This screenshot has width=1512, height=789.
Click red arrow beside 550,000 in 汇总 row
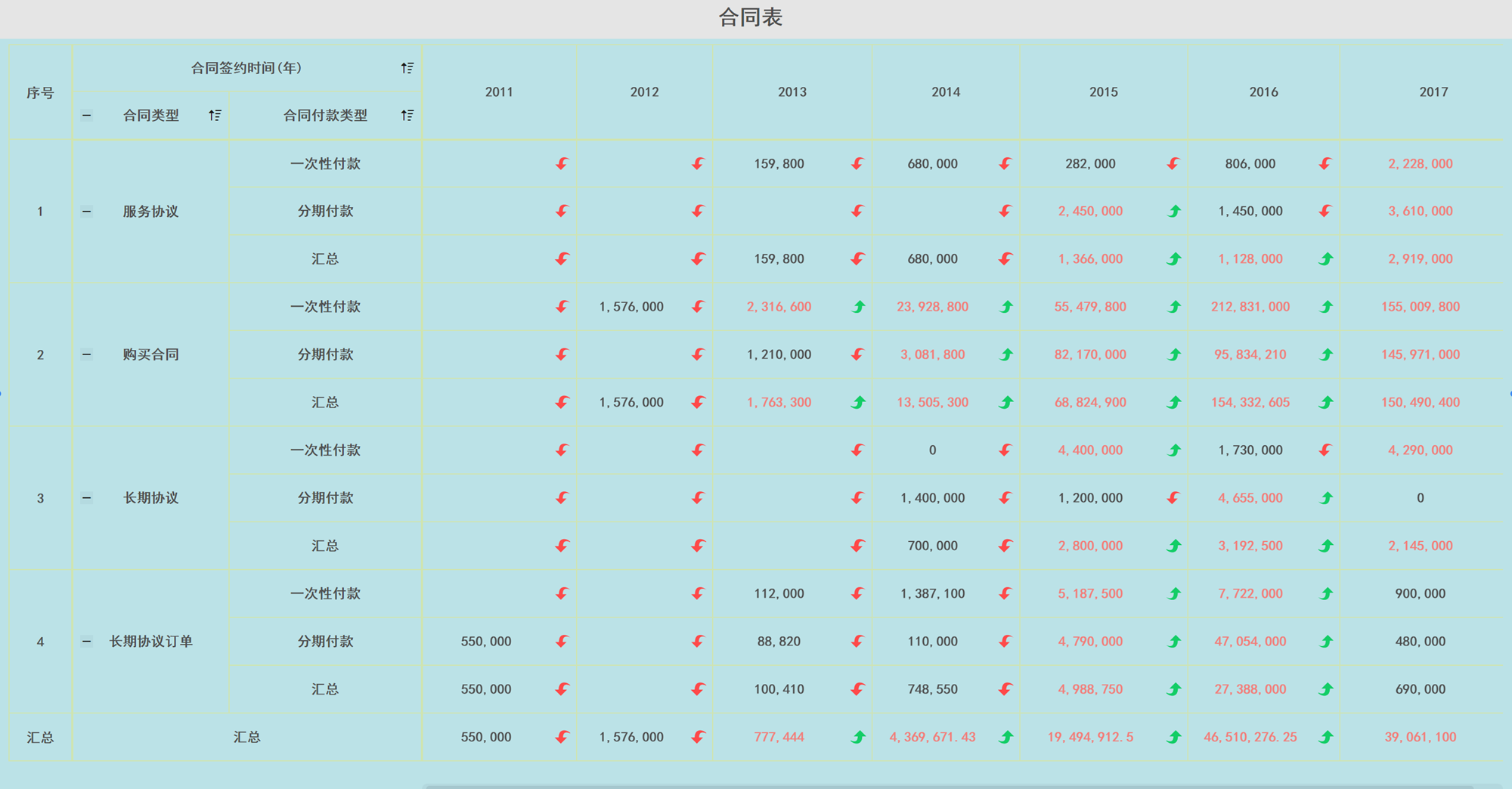[562, 737]
